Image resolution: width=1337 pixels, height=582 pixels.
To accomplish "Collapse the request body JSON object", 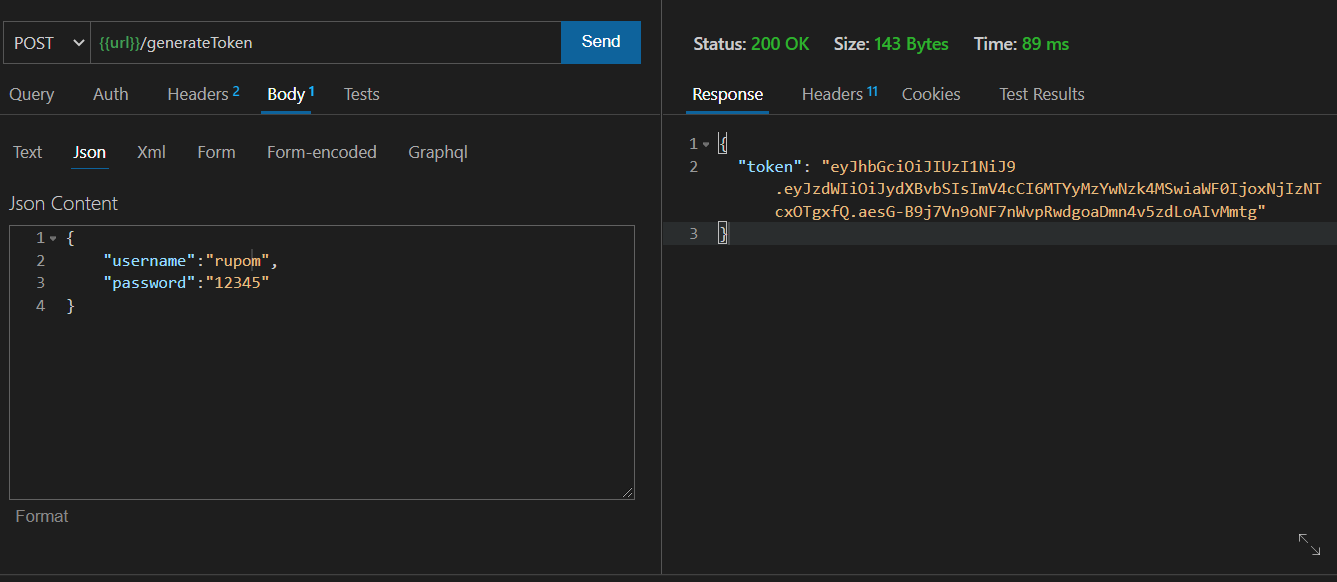I will (52, 237).
